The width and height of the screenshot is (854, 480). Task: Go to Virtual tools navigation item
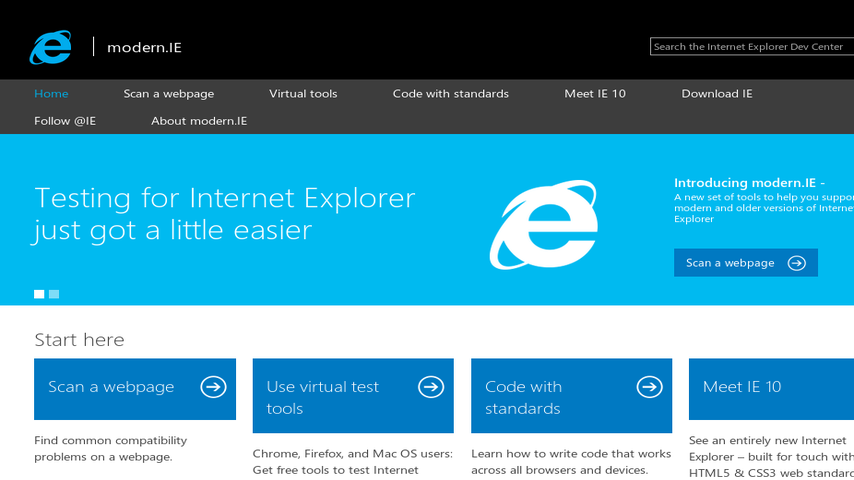(303, 94)
